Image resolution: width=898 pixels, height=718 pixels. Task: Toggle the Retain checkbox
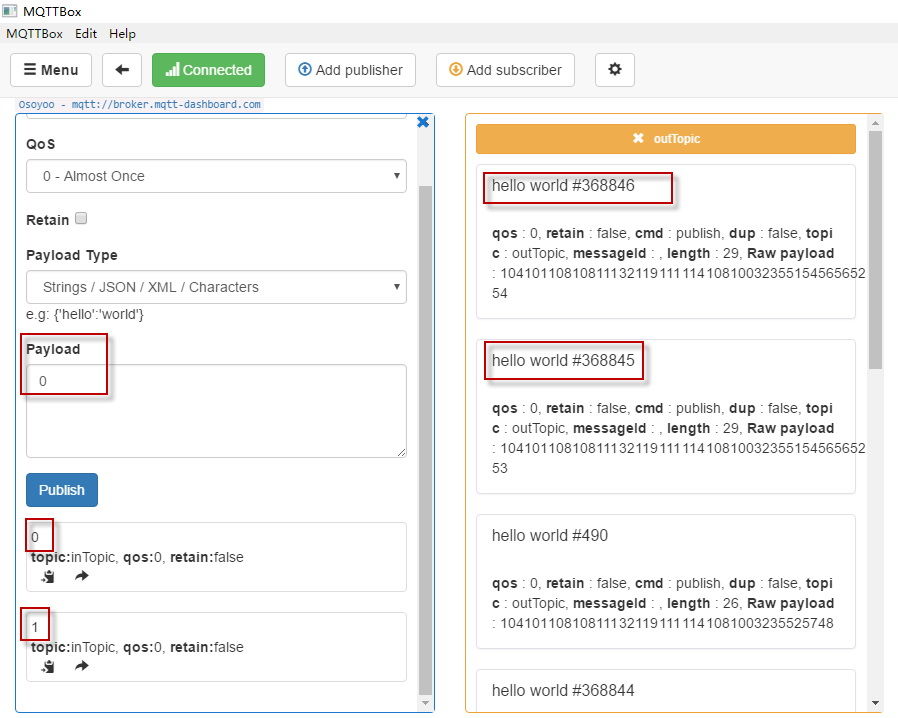coord(81,219)
